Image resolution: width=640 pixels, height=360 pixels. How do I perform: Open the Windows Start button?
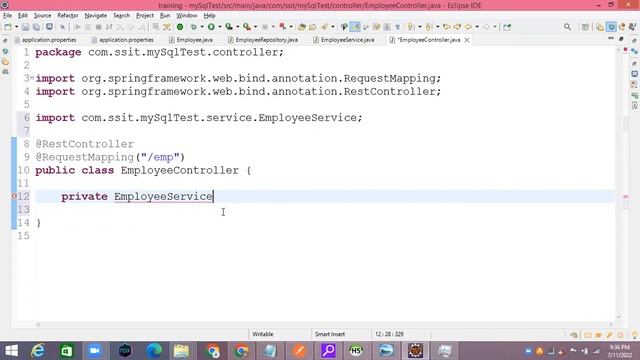(11, 351)
